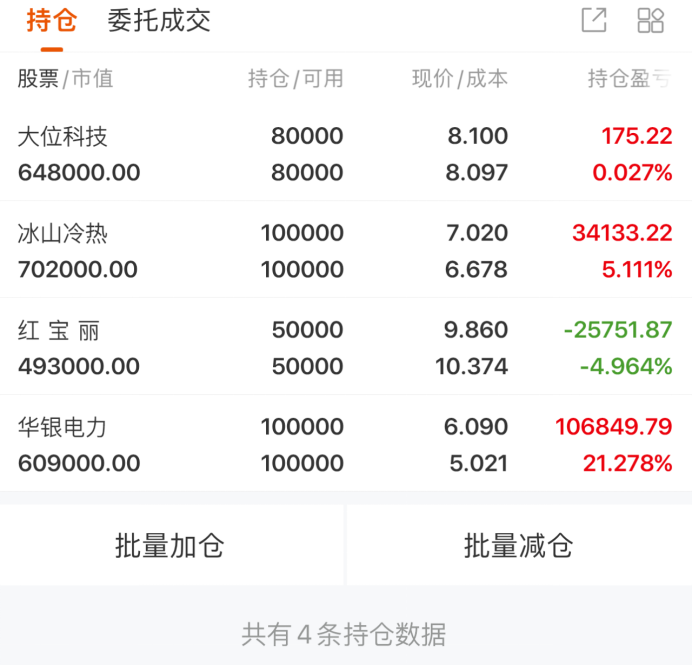Switch to the 持仓 tab
Image resolution: width=693 pixels, height=666 pixels.
pyautogui.click(x=52, y=20)
